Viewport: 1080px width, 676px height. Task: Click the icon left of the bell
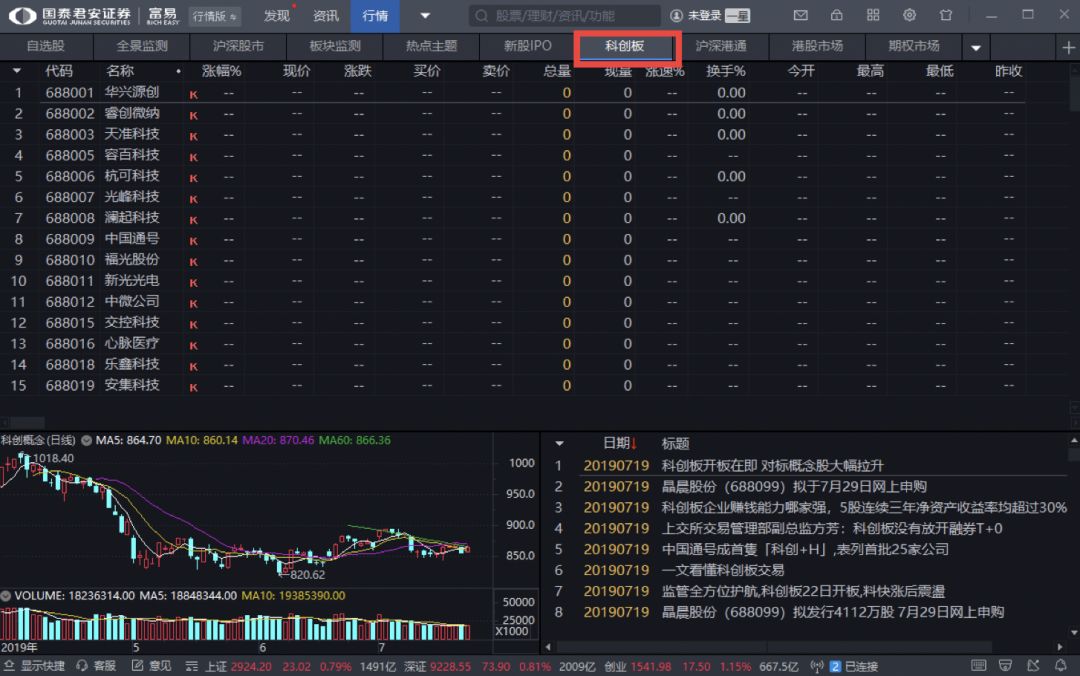coord(1033,666)
